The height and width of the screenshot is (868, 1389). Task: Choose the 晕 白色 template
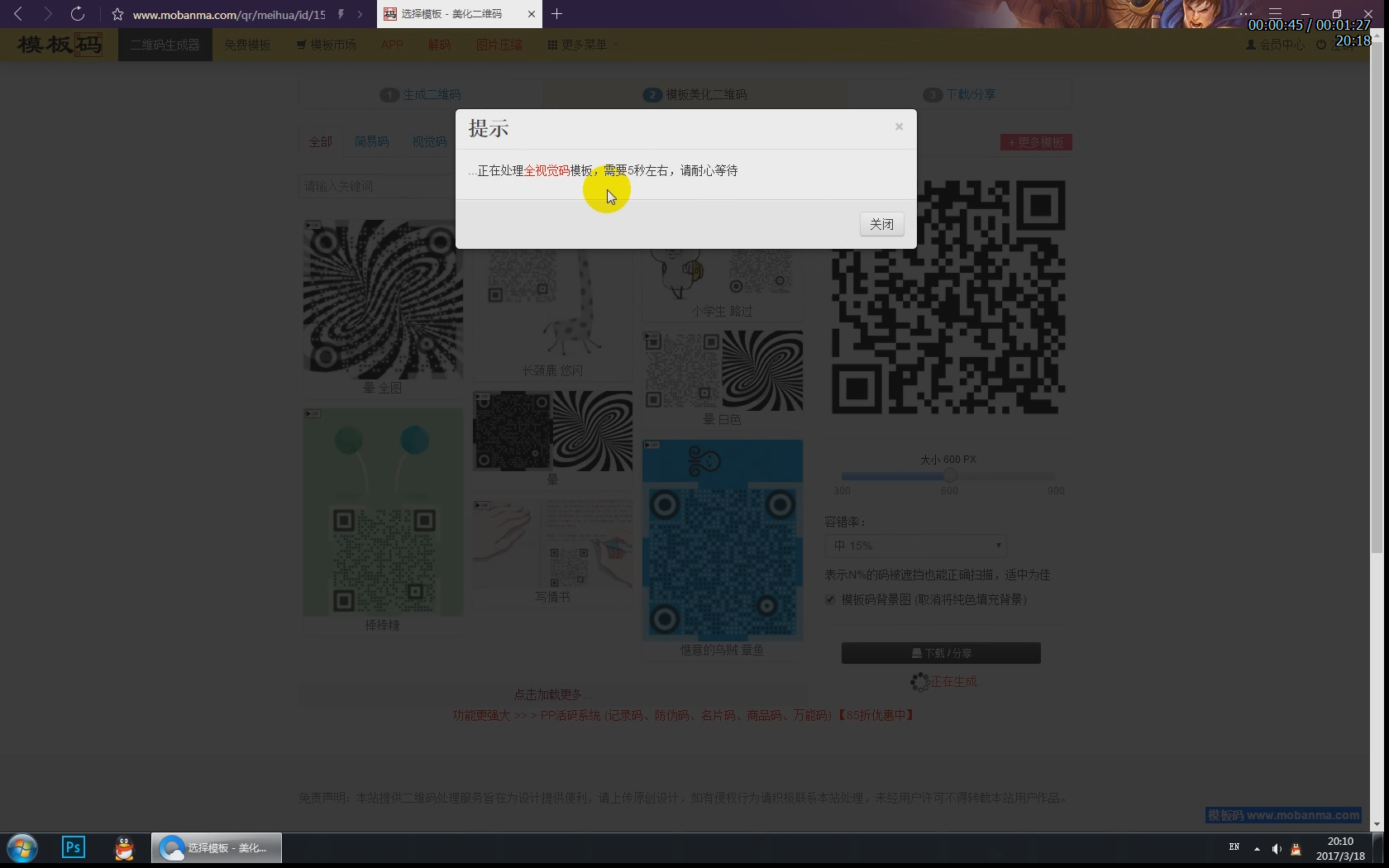point(722,370)
